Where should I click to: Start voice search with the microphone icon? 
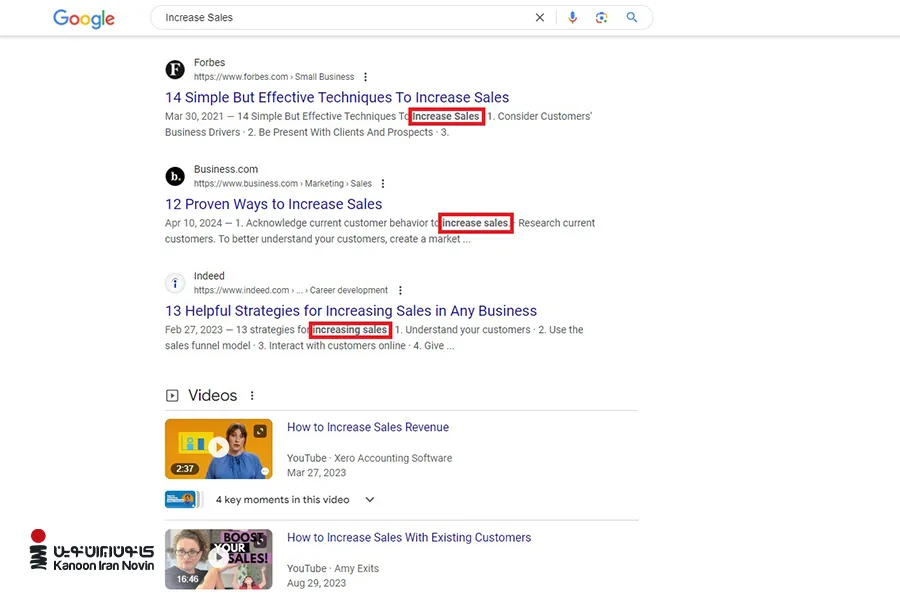pyautogui.click(x=572, y=18)
